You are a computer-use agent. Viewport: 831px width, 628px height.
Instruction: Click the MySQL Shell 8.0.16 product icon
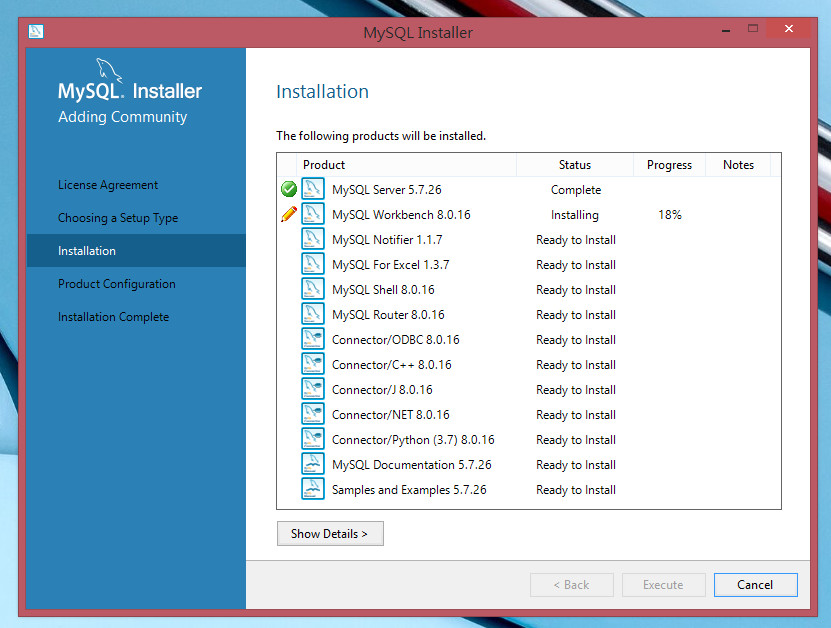(x=313, y=289)
